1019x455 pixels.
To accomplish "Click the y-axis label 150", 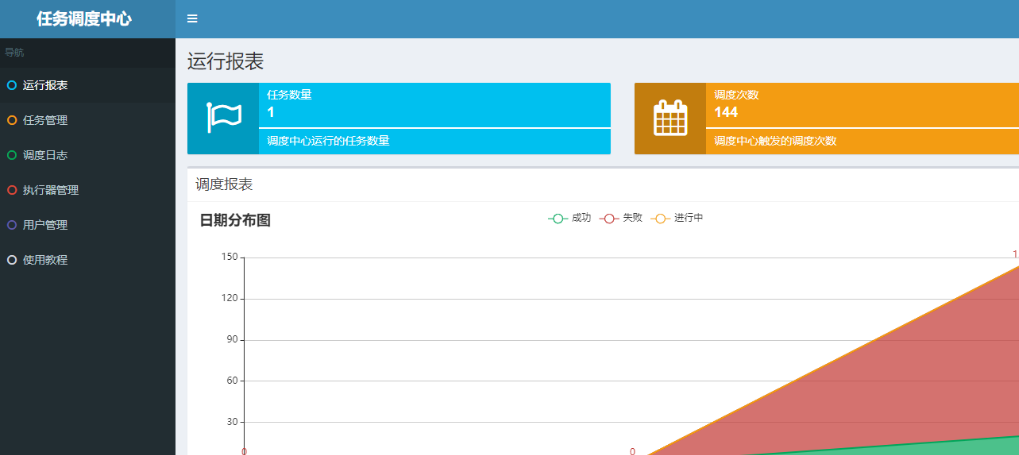I will pyautogui.click(x=229, y=257).
